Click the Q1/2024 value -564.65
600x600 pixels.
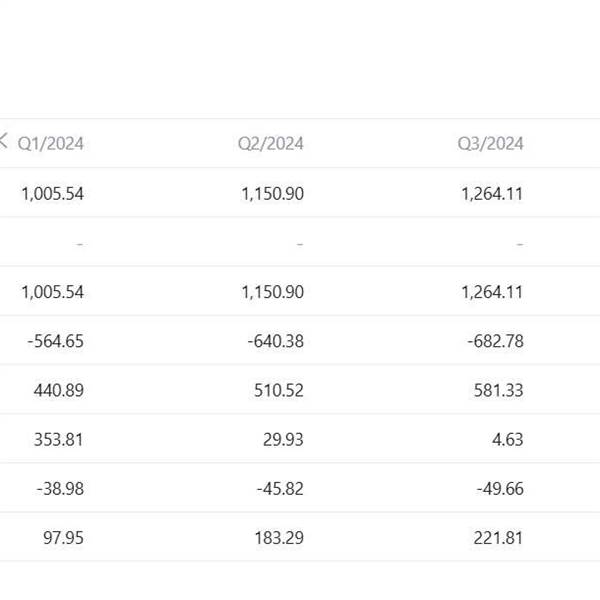coord(55,341)
